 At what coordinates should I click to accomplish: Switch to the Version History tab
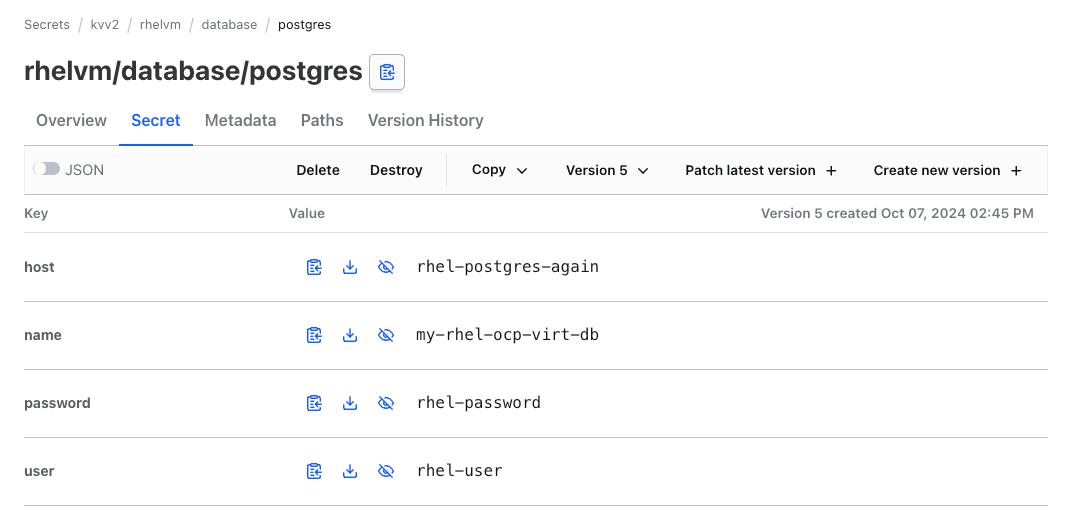coord(425,120)
